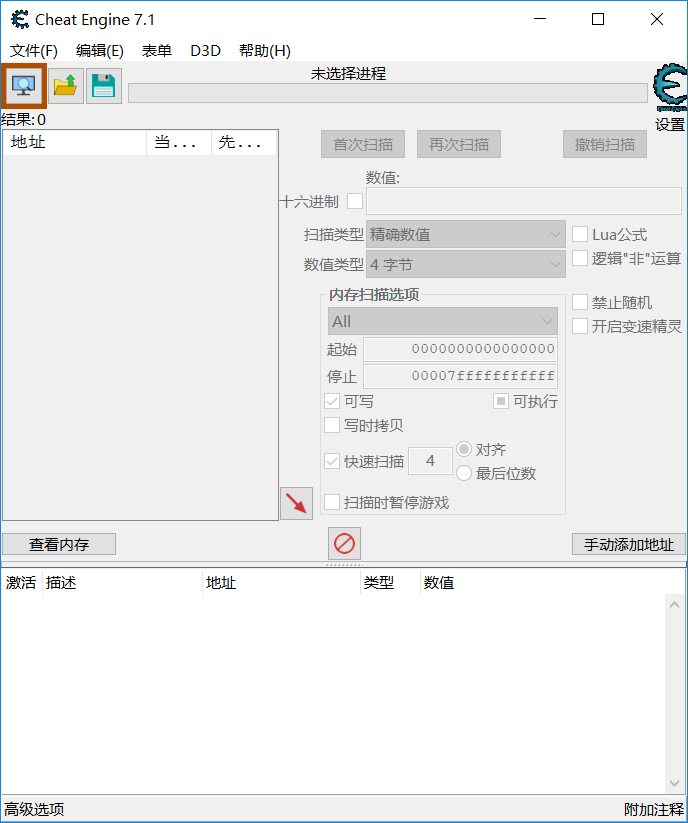688x823 pixels.
Task: Toggle the 十六进制 checkbox
Action: coord(355,201)
